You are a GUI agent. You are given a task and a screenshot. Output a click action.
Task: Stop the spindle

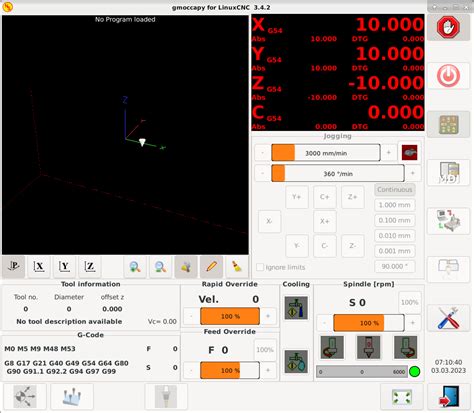369,347
